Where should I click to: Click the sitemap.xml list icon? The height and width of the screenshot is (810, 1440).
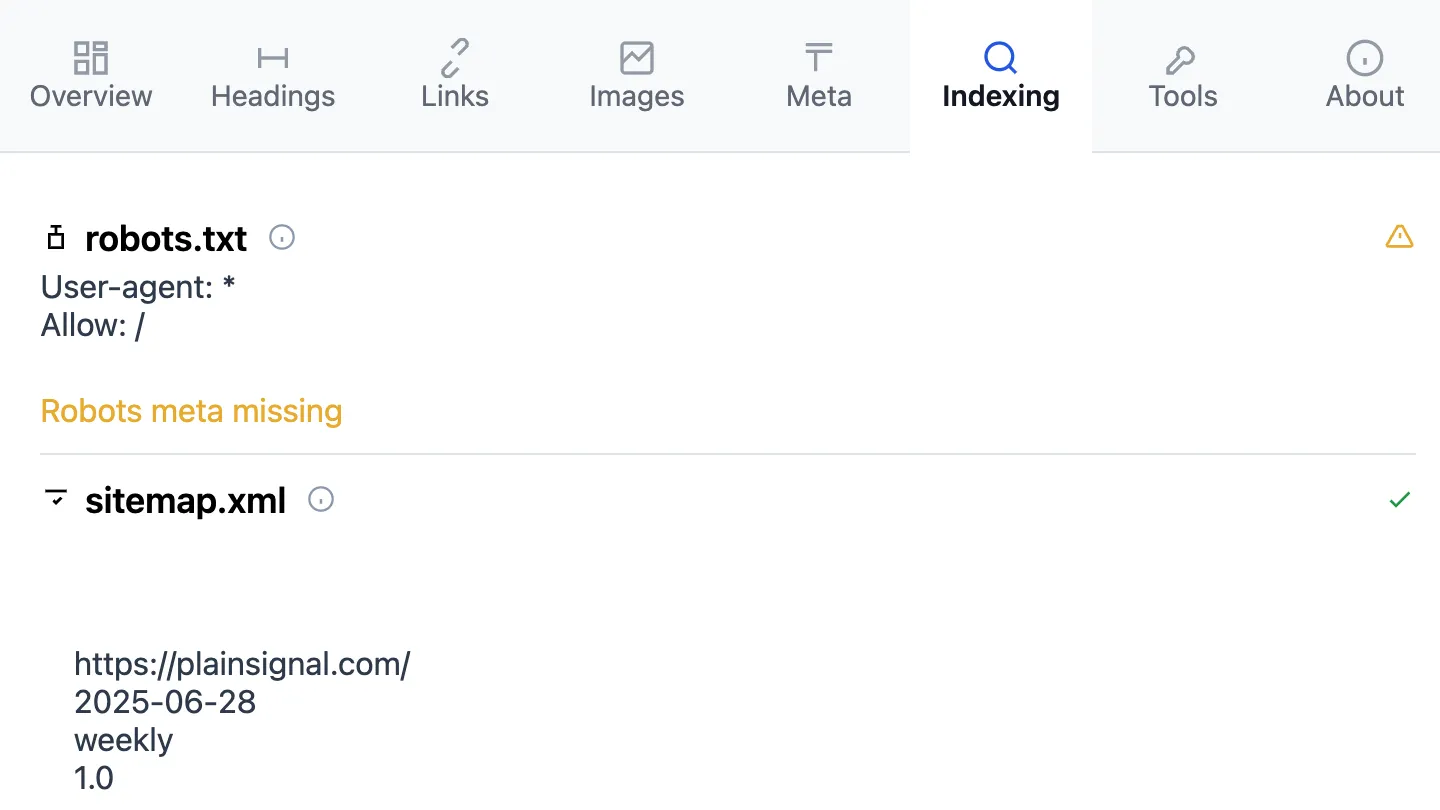pos(56,498)
